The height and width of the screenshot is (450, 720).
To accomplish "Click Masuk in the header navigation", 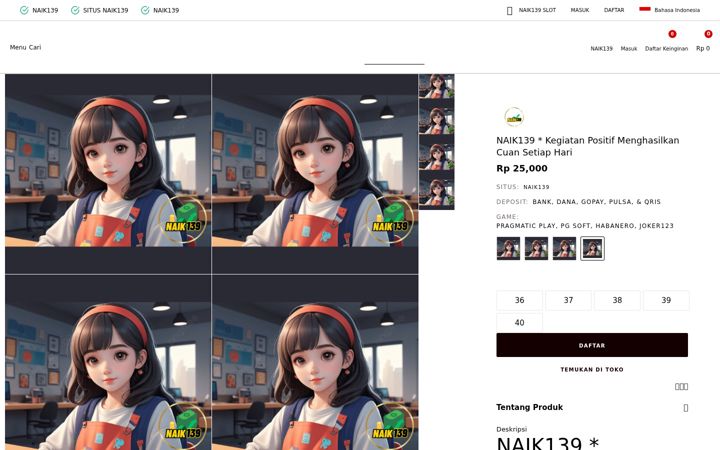I will click(x=629, y=48).
